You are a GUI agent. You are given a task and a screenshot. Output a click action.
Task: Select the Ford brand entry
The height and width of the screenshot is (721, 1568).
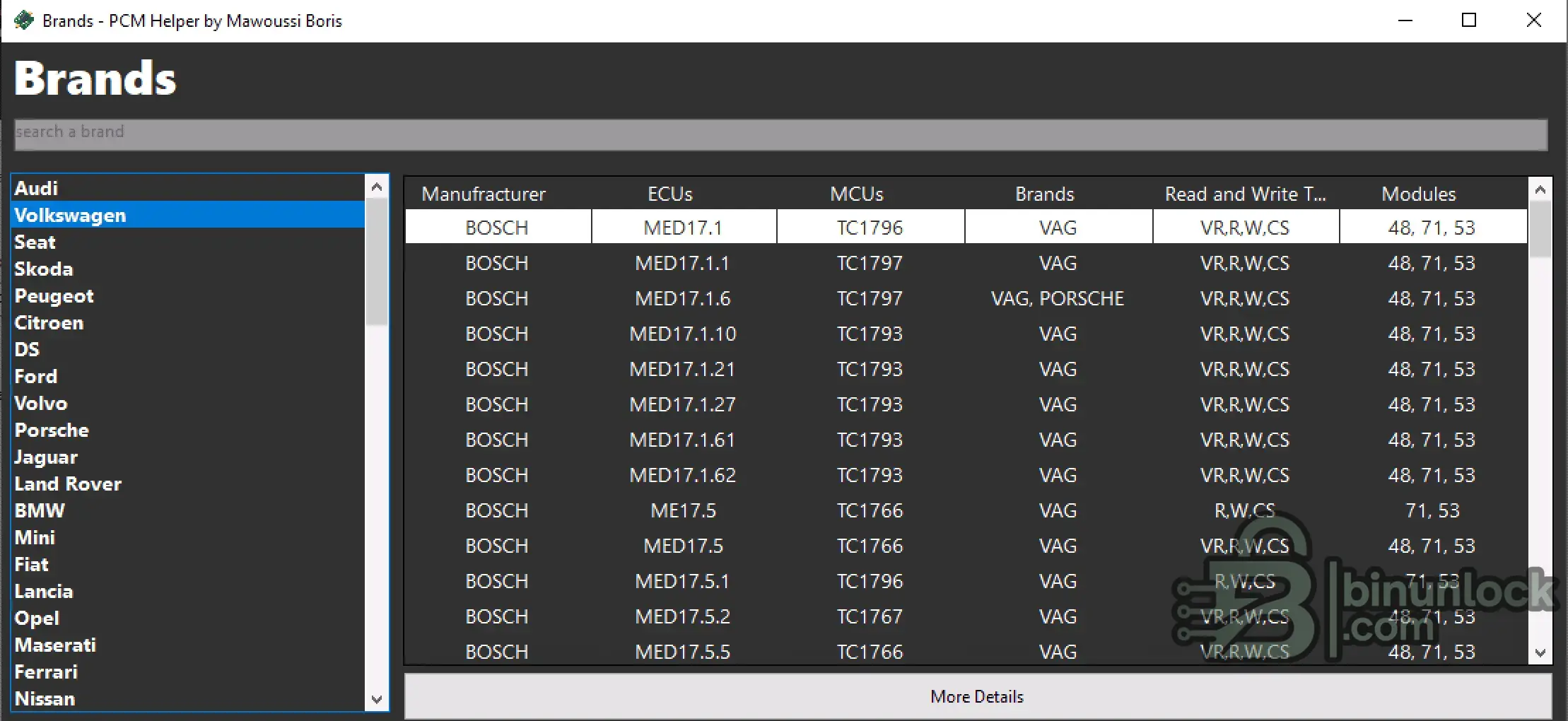click(x=188, y=377)
